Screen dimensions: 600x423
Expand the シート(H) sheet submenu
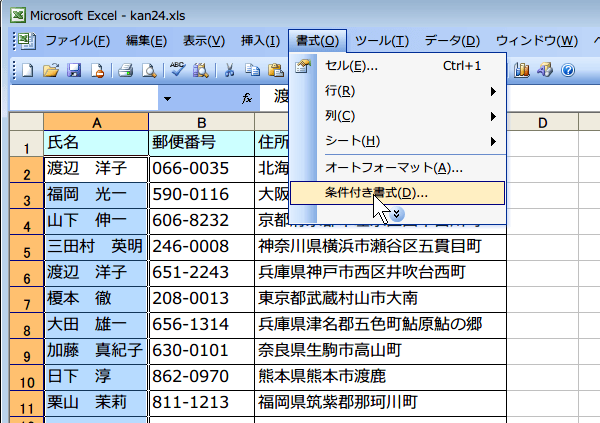(x=410, y=140)
